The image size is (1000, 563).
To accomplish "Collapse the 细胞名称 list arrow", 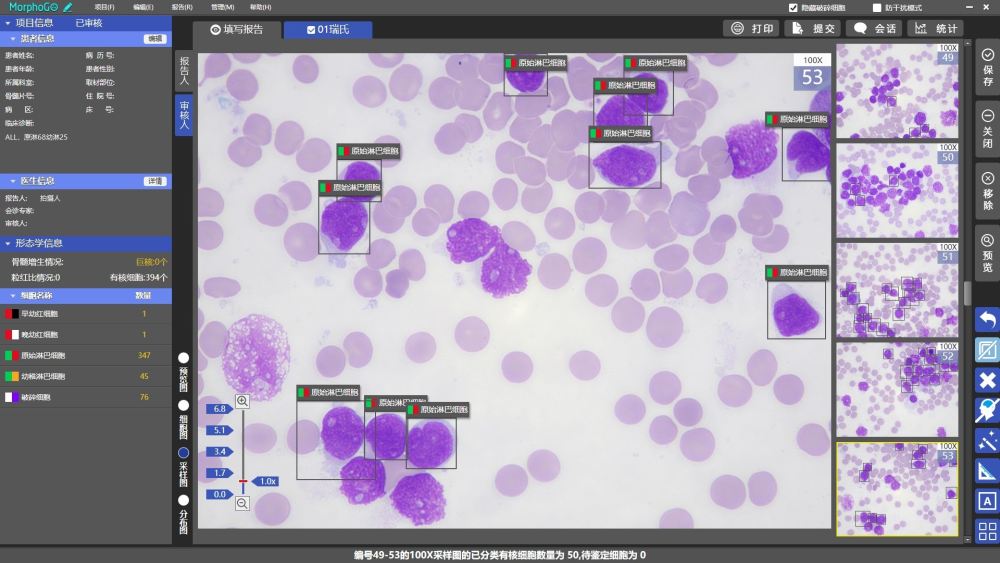I will coord(13,296).
